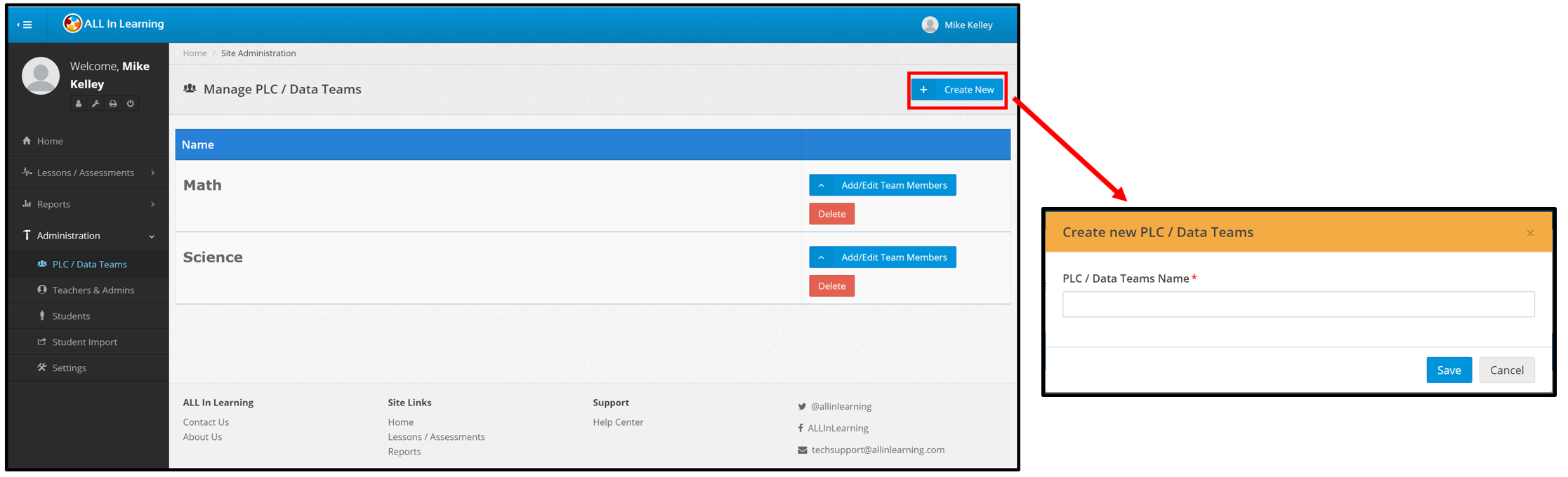Click the PLC / Data Teams Name field
Image resolution: width=1568 pixels, height=477 pixels.
pos(1298,304)
